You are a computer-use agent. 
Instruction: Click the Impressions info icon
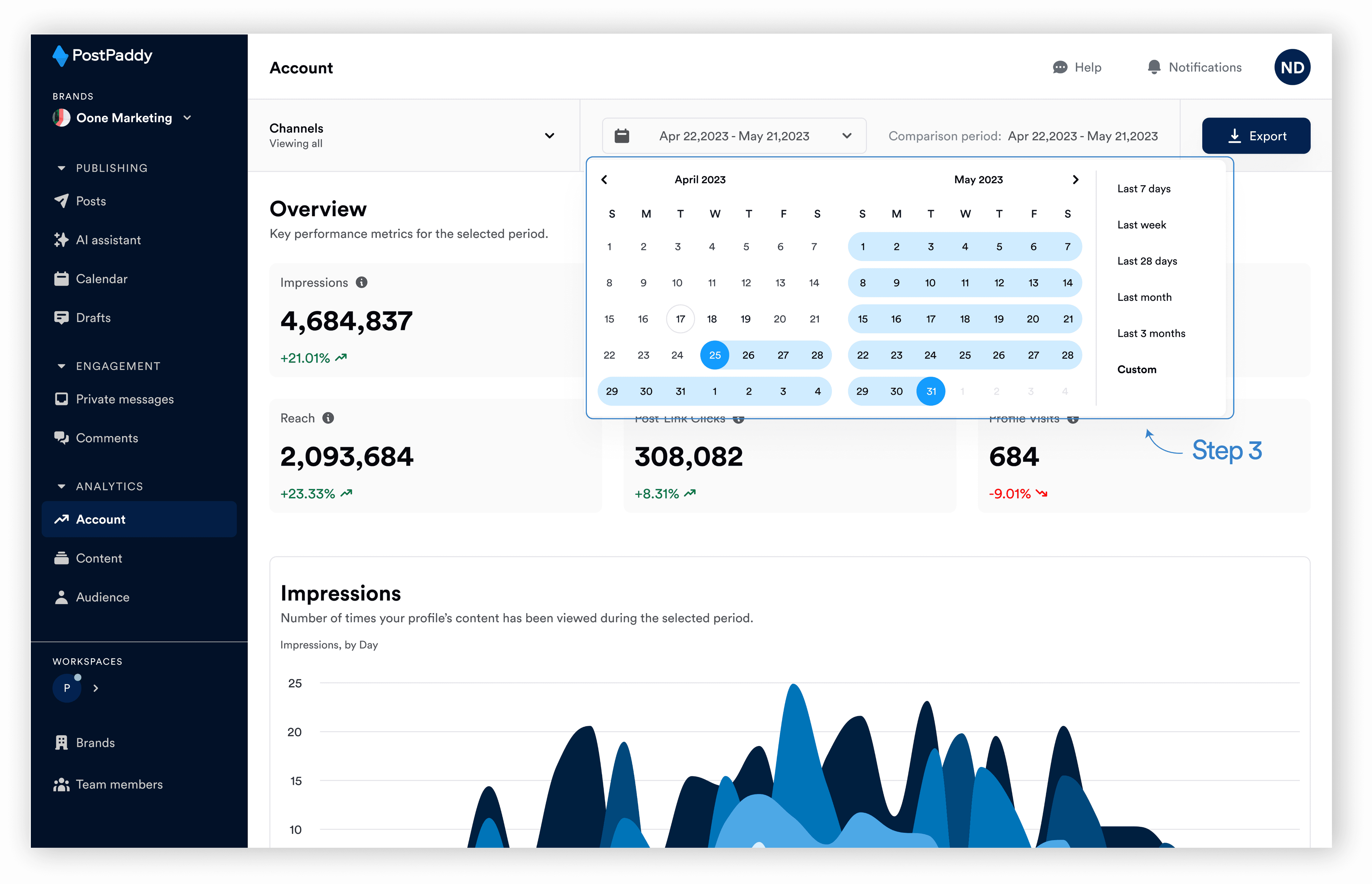(x=361, y=282)
